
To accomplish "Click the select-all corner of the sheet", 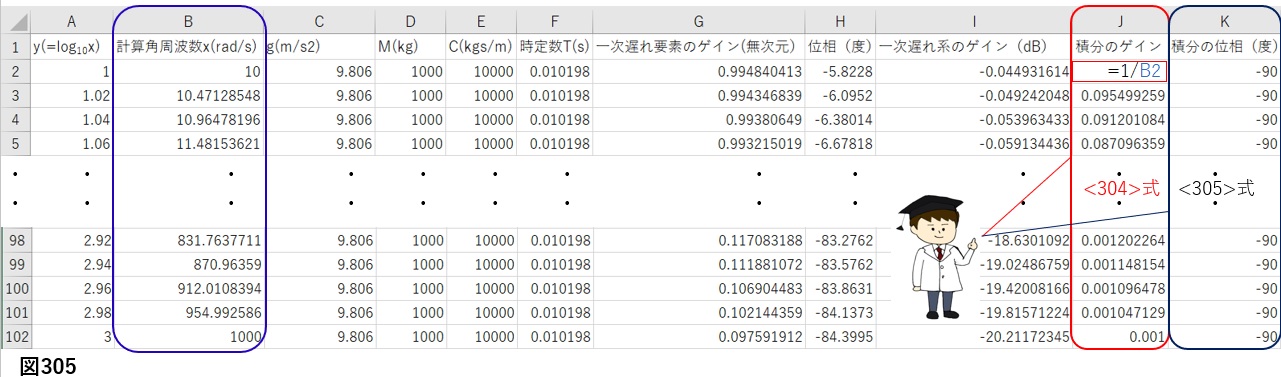I will [16, 21].
